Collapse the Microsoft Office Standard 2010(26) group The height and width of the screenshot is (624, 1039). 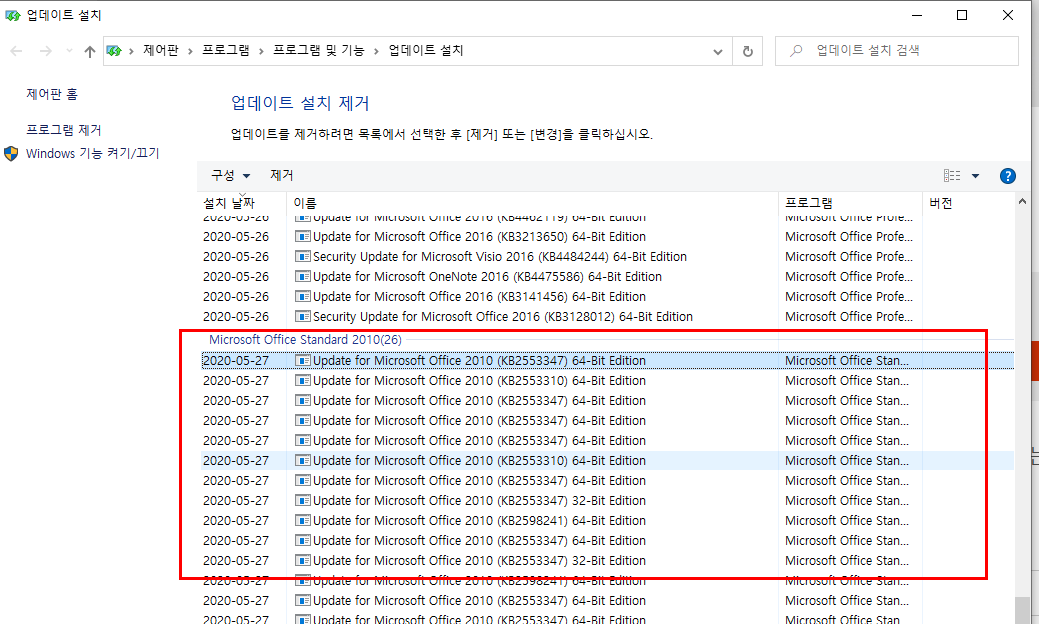305,340
